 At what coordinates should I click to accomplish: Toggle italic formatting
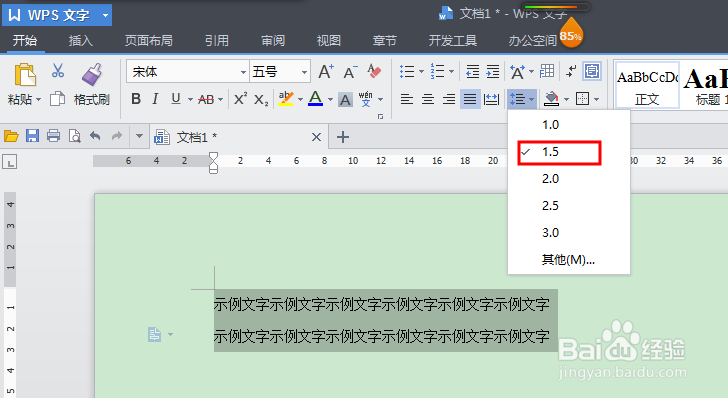click(x=155, y=99)
